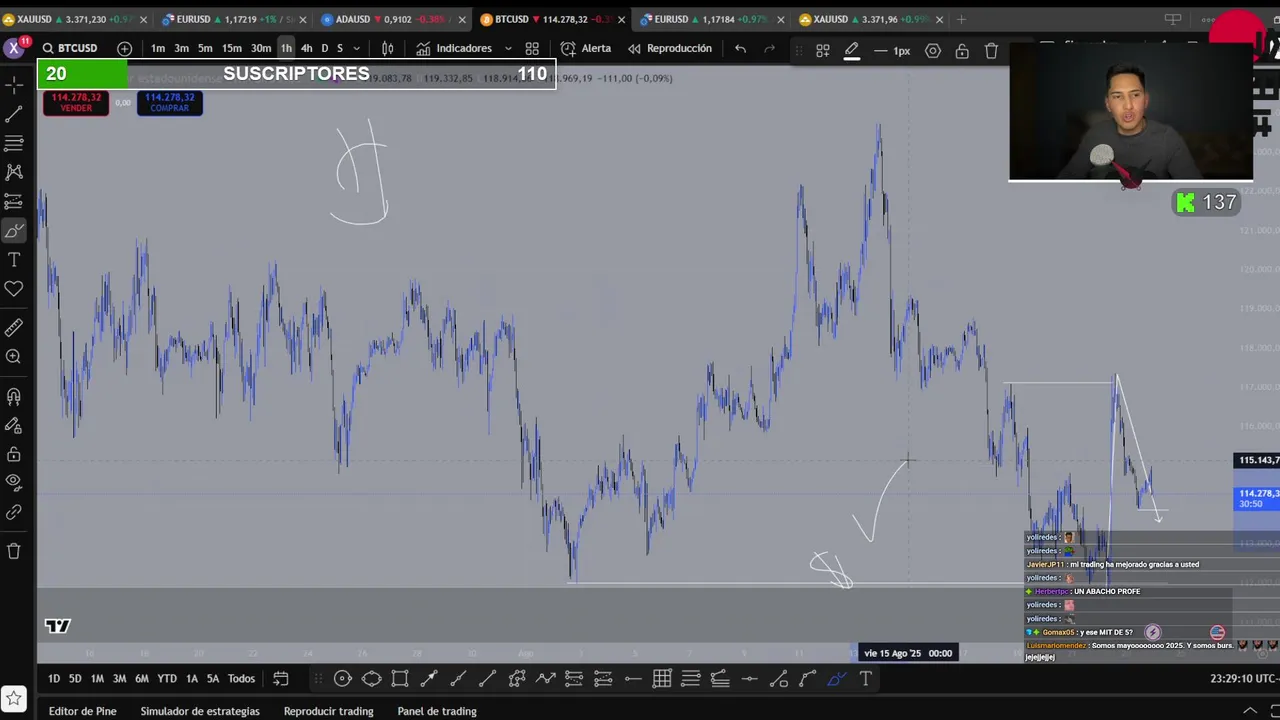
Task: Select the 15m timeframe
Action: click(x=232, y=48)
